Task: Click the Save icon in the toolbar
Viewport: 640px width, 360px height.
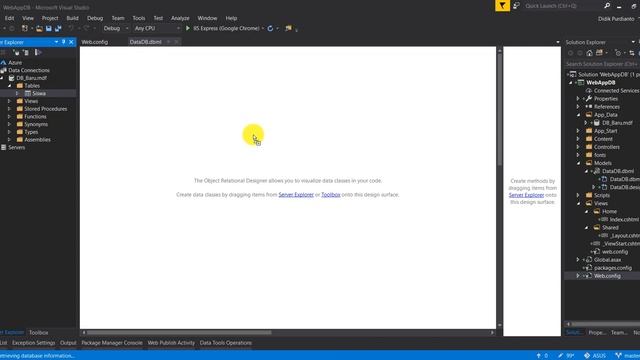Action: pos(49,29)
